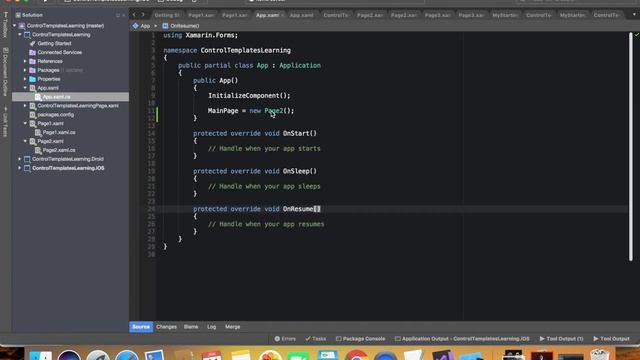The width and height of the screenshot is (640, 360).
Task: Click the code analysis checkmark icon
Action: (636, 35)
